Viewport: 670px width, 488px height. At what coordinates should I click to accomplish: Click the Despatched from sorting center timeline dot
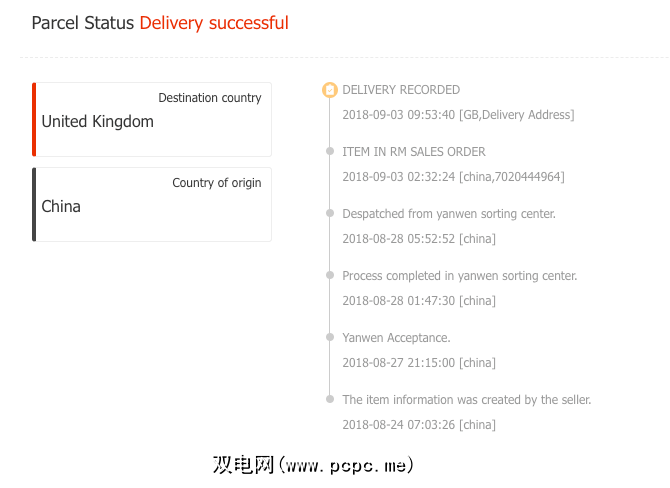tap(330, 214)
